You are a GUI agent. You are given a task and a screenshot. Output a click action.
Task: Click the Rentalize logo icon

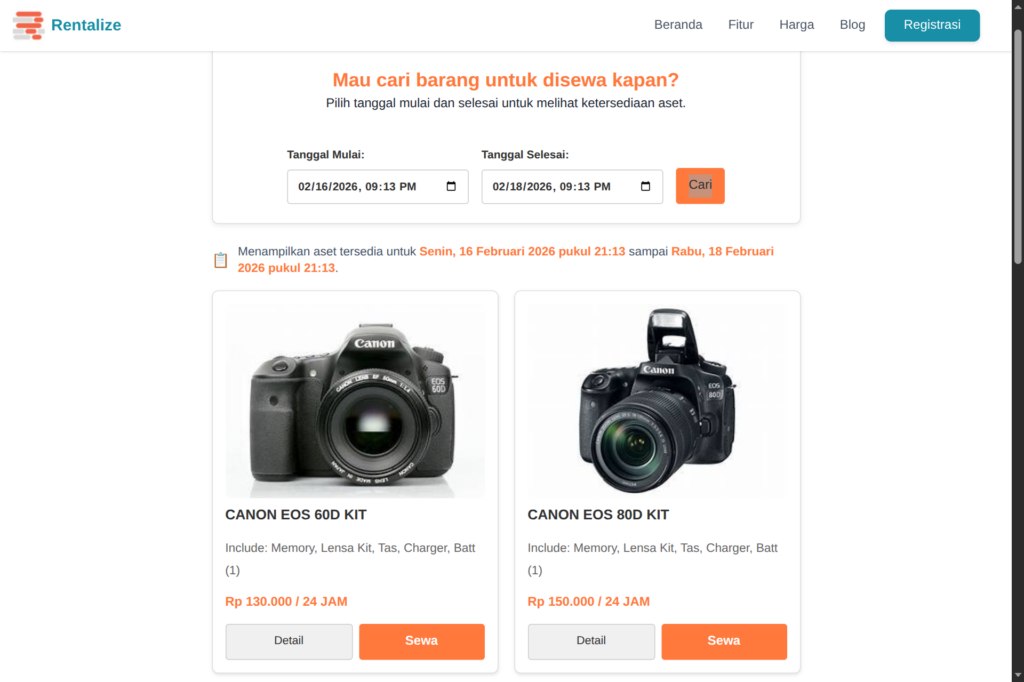pos(28,25)
